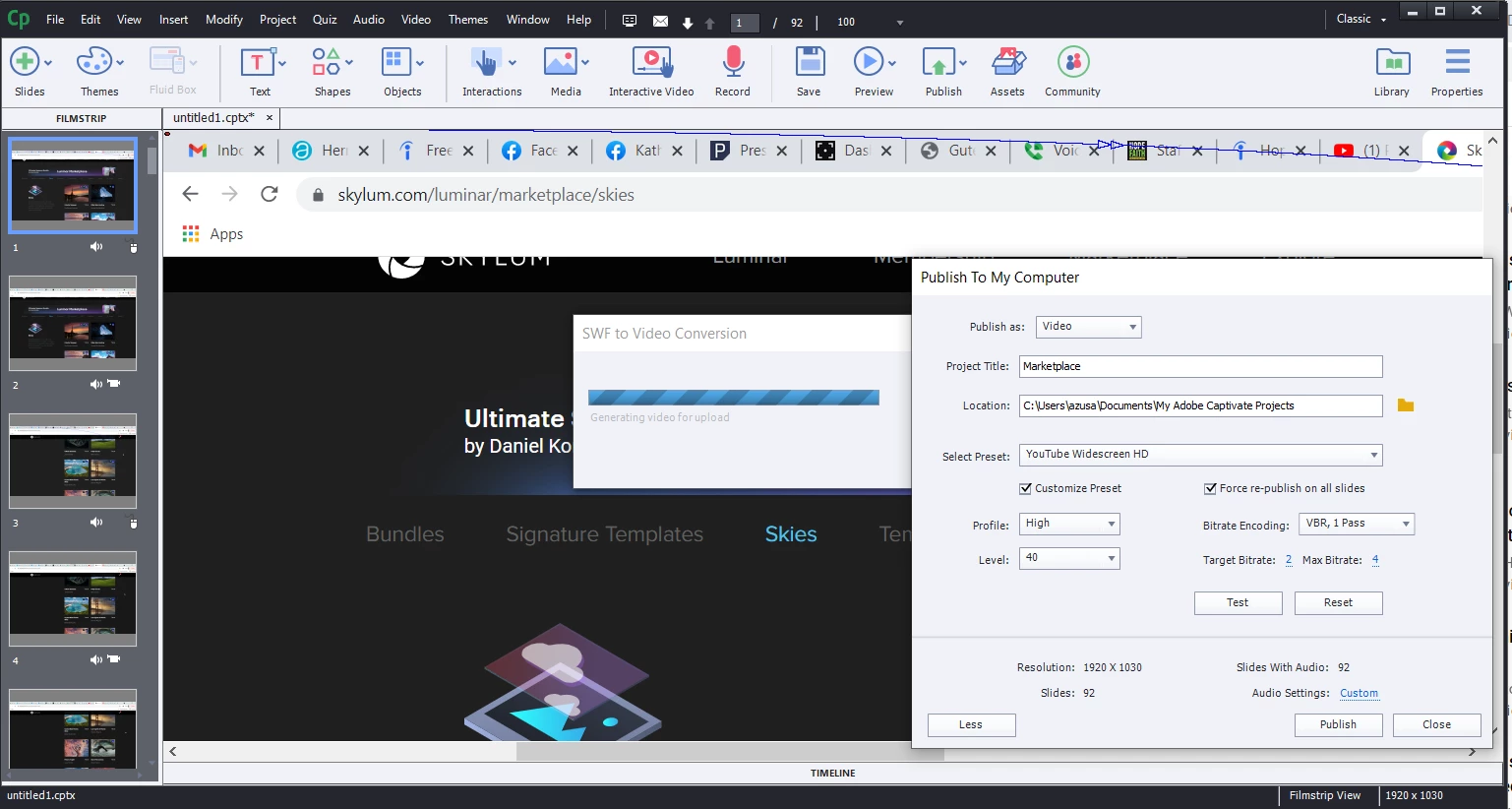Click the current slide number field

pos(745,22)
